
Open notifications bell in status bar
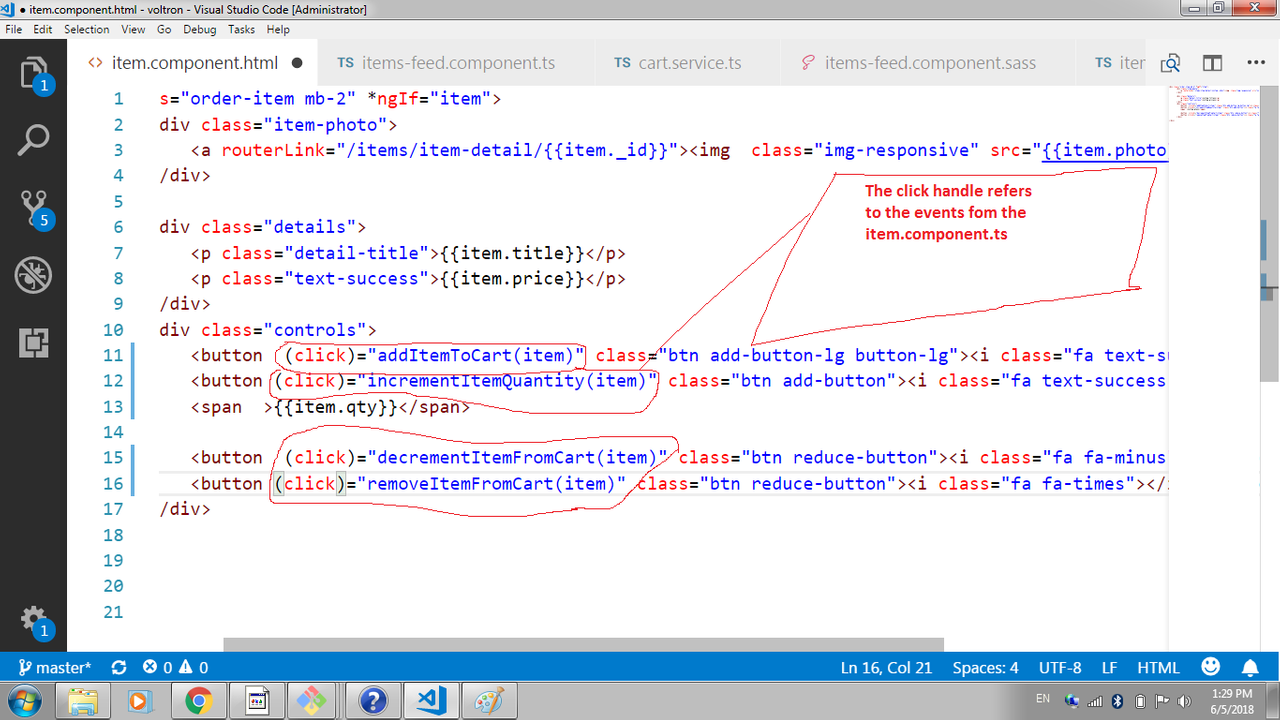pyautogui.click(x=1250, y=667)
